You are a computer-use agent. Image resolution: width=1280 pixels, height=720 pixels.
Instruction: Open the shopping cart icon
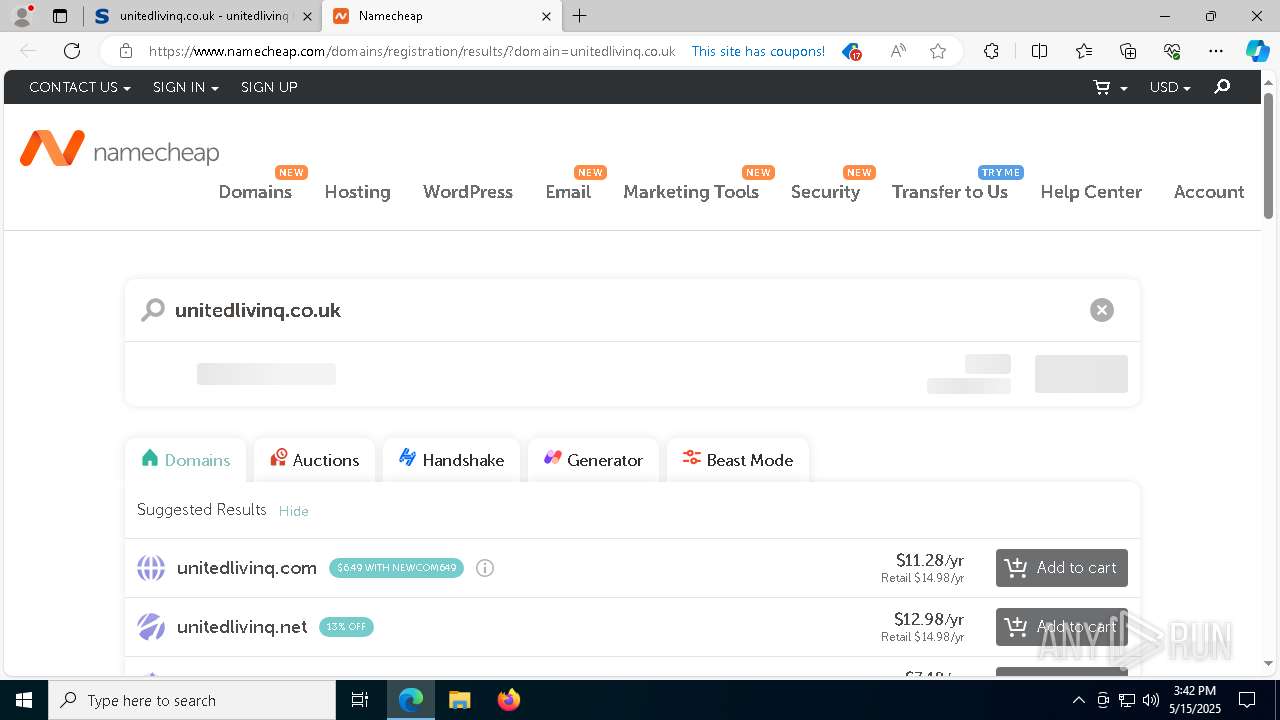point(1102,88)
